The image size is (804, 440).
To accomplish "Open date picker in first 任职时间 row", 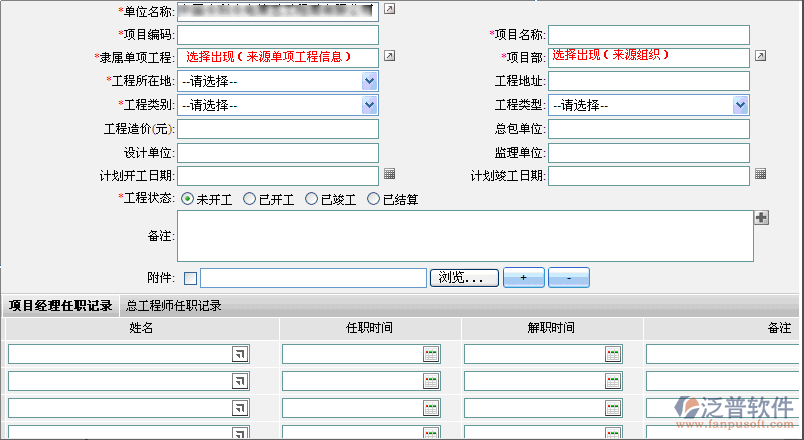I will [431, 353].
